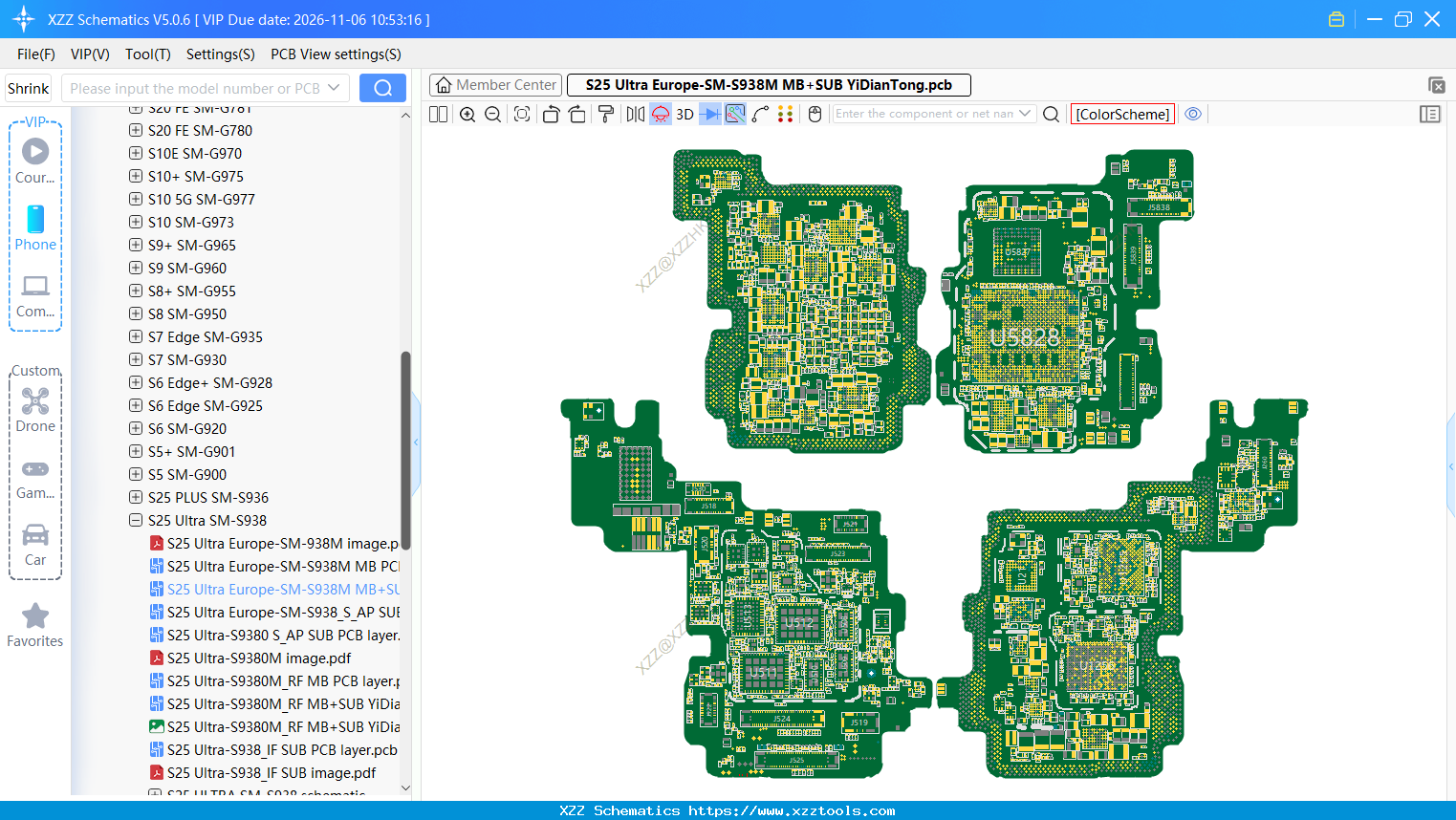Open the VIP(V) menu

(x=90, y=54)
